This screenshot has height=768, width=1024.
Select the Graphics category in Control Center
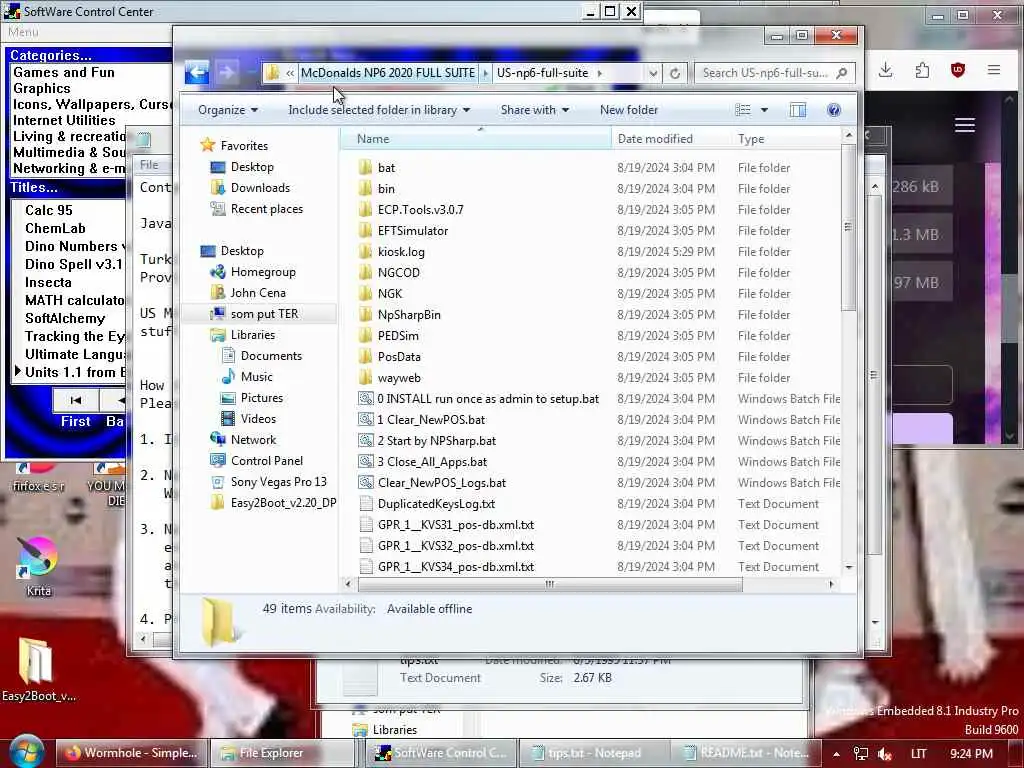pos(42,88)
